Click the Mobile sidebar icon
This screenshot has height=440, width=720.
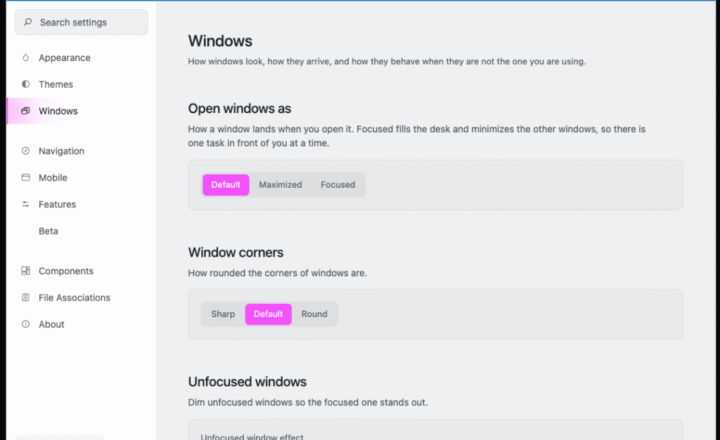pyautogui.click(x=26, y=177)
